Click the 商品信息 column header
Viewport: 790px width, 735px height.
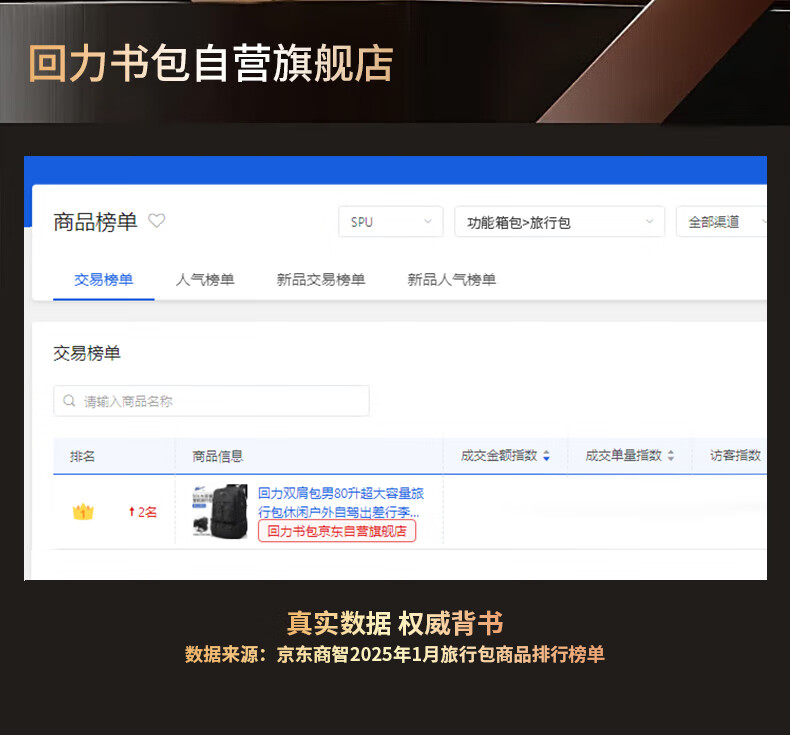coord(218,456)
